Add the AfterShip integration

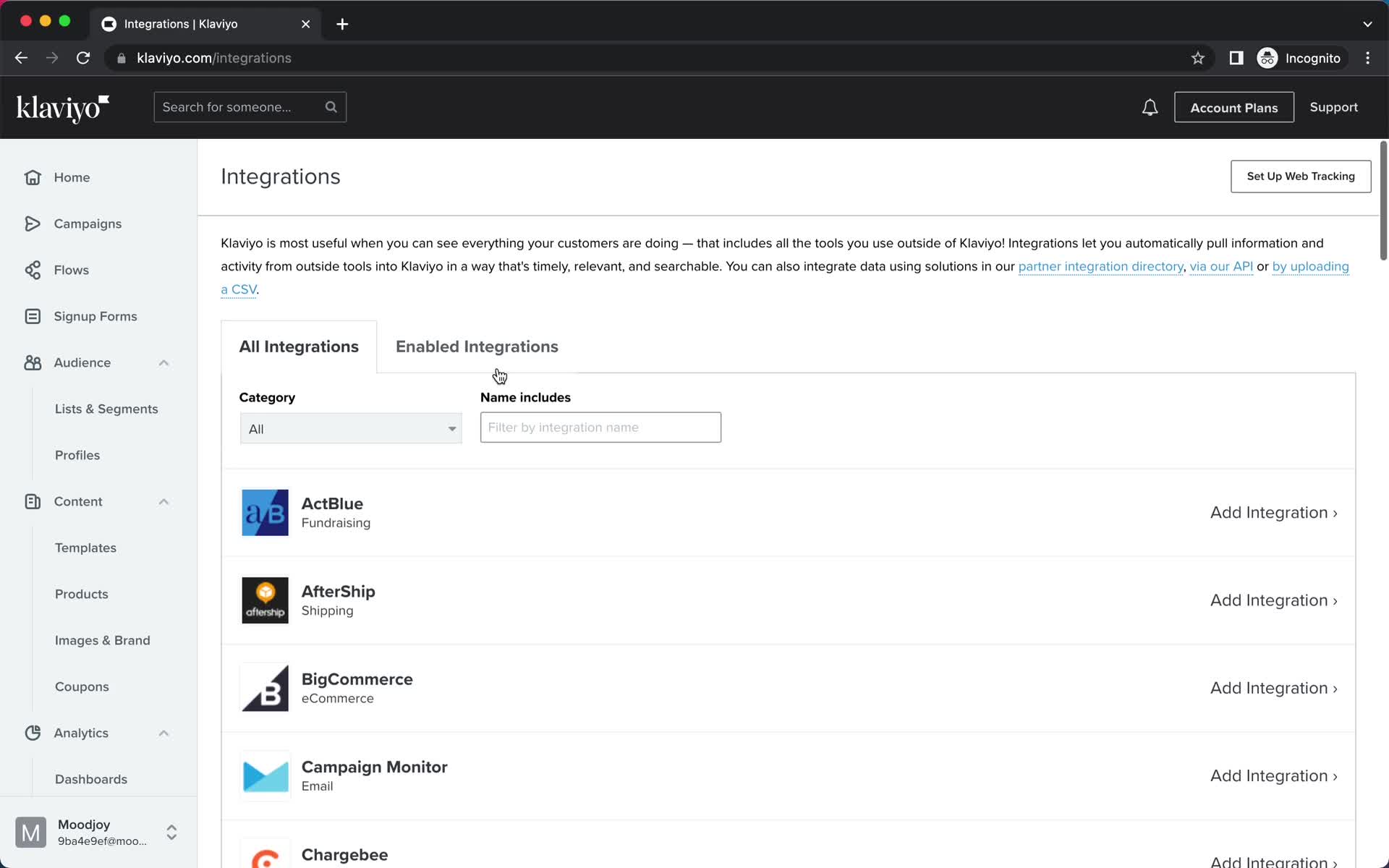(x=1273, y=600)
